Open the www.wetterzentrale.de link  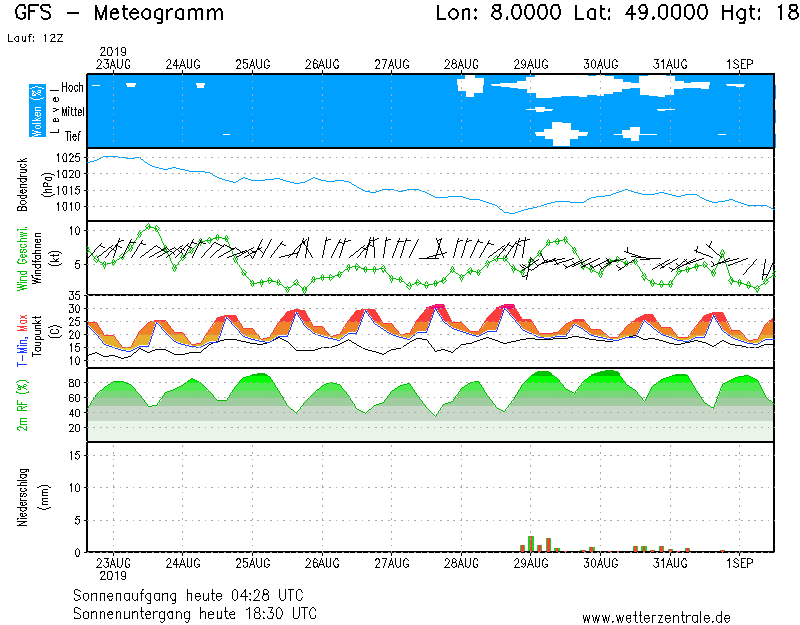tap(656, 618)
